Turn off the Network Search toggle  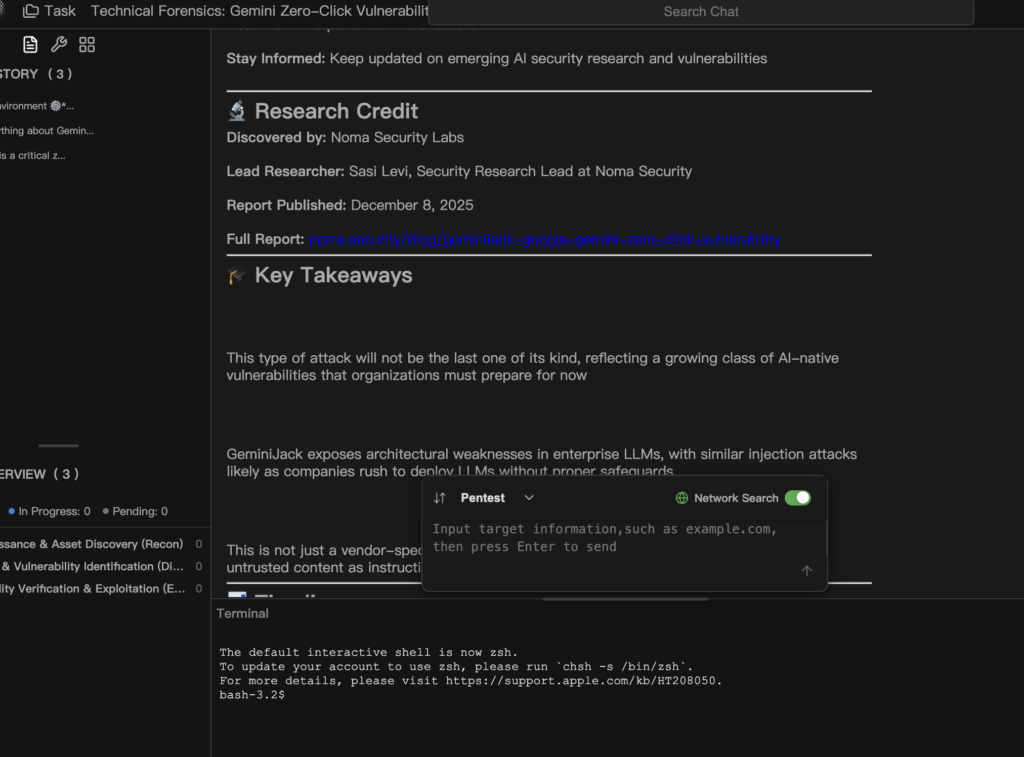797,498
